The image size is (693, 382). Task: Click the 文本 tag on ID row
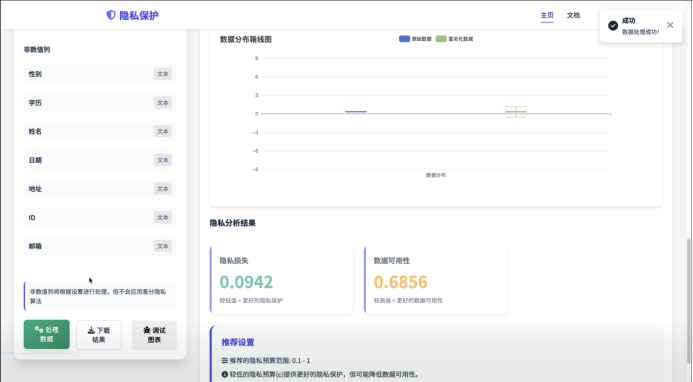click(x=163, y=218)
